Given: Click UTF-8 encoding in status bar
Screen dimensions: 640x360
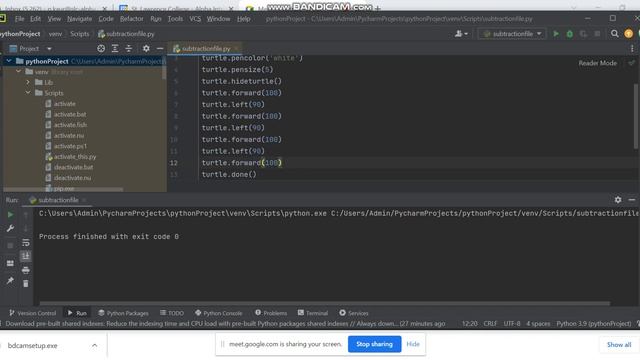Looking at the screenshot, I should (x=511, y=324).
